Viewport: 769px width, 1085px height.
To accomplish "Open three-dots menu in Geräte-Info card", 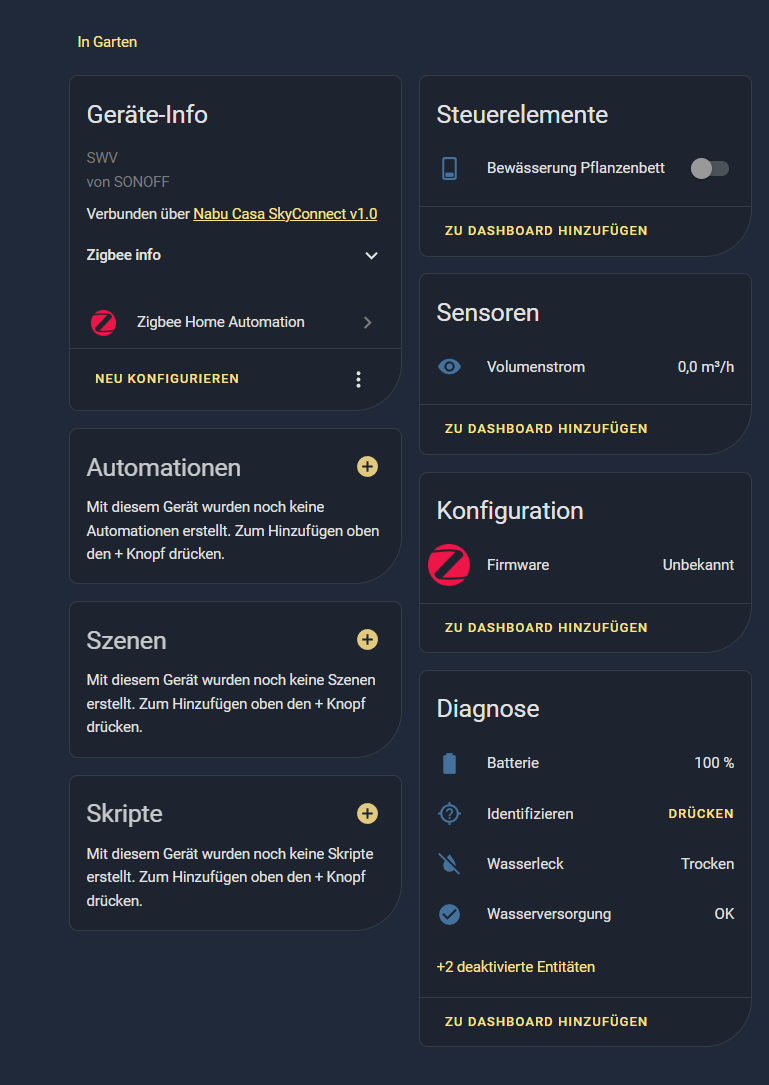I will click(x=358, y=379).
